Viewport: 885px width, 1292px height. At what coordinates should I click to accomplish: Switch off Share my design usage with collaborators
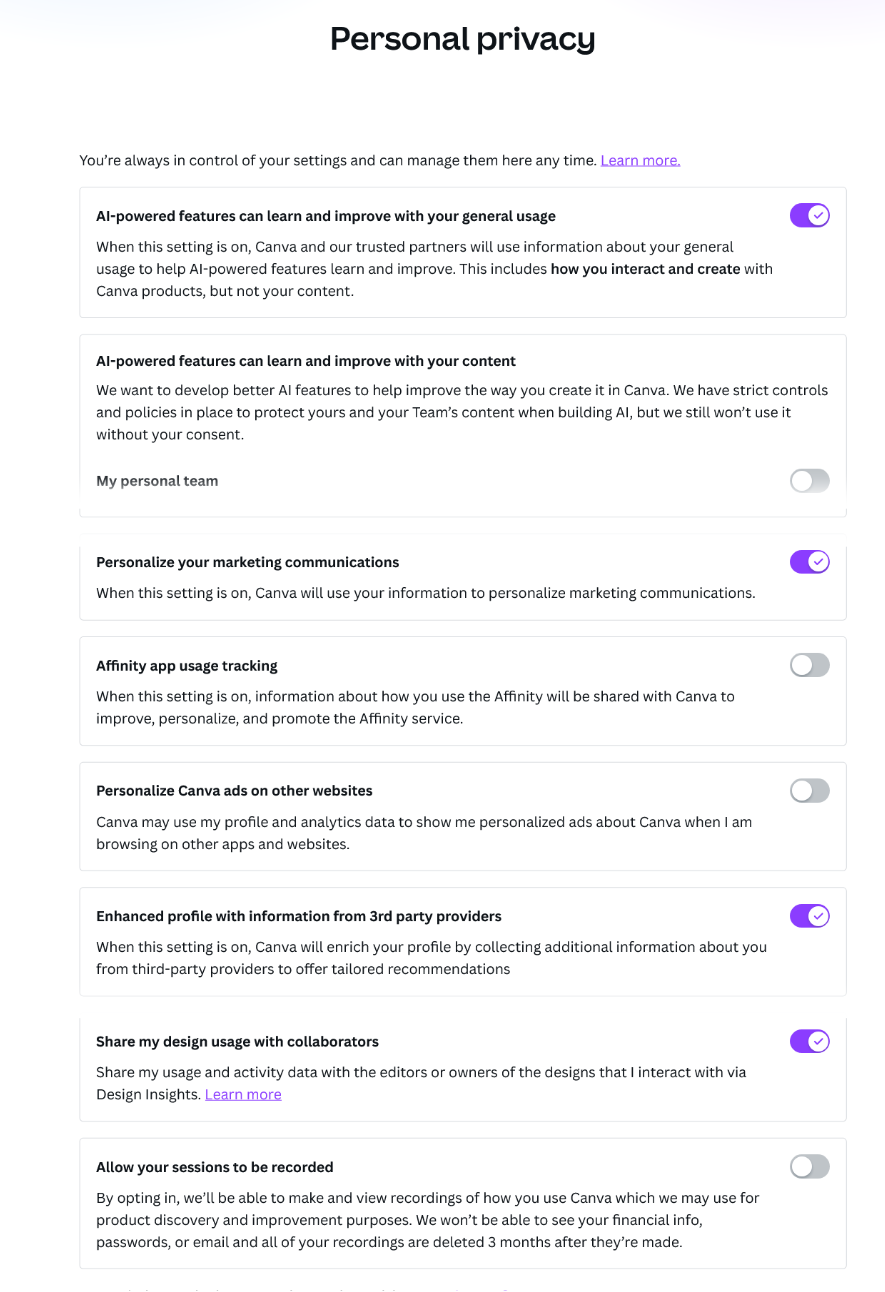(809, 1041)
